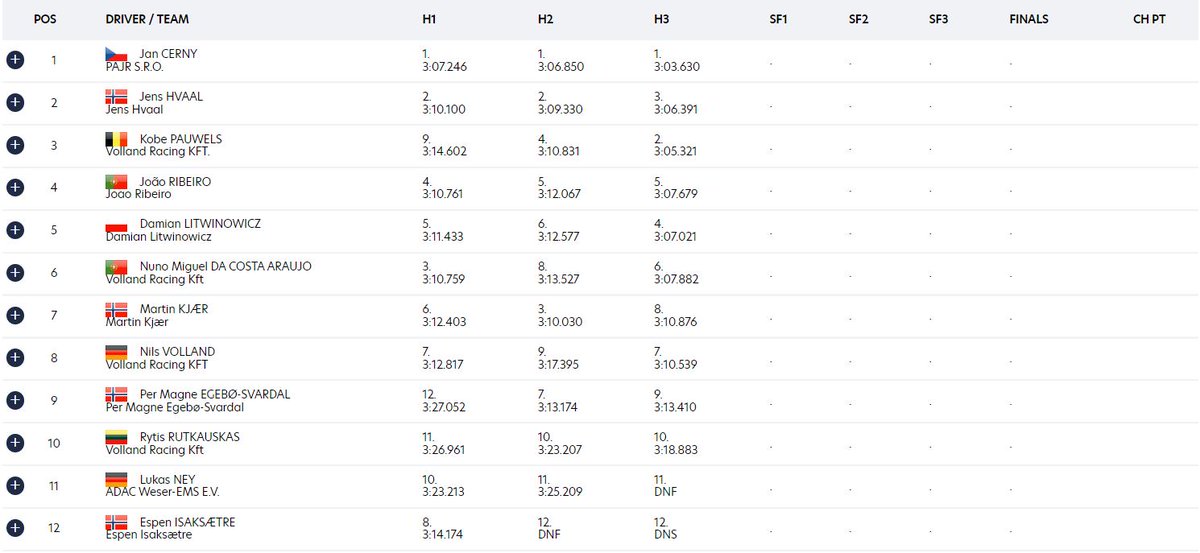Click H1 time 3:14.602

tap(444, 152)
